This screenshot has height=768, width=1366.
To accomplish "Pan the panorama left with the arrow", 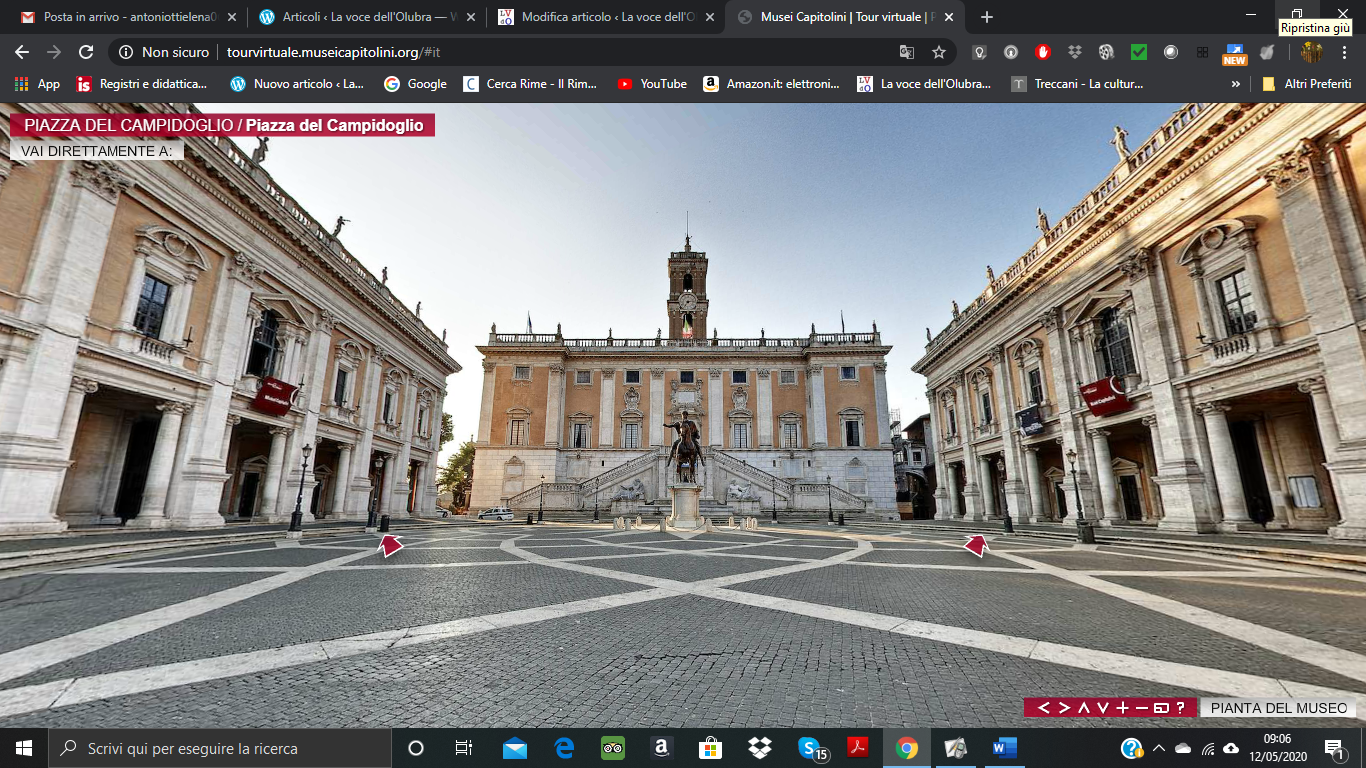I will [1043, 708].
